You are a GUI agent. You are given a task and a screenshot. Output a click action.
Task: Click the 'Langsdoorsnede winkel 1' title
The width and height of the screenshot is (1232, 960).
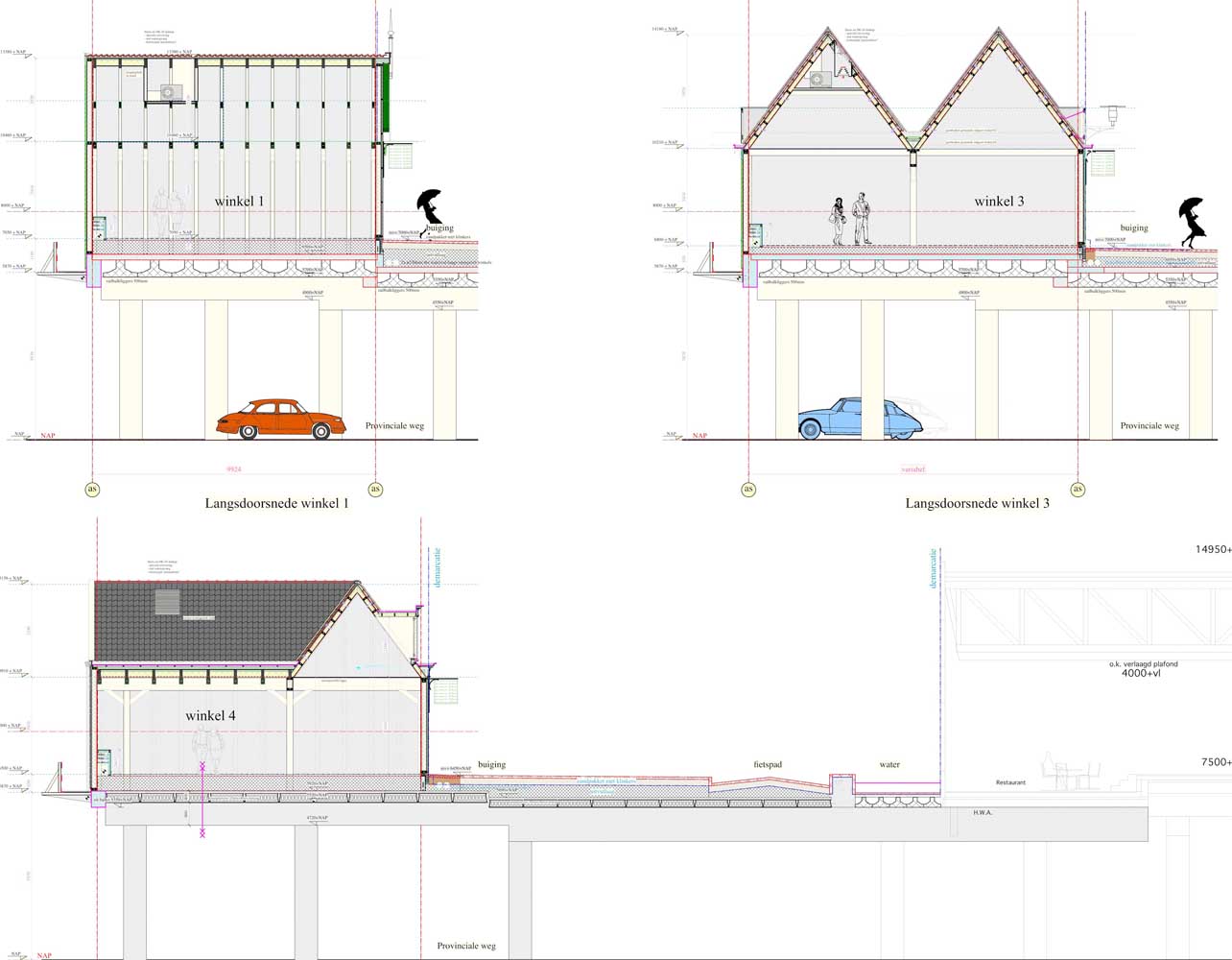276,503
